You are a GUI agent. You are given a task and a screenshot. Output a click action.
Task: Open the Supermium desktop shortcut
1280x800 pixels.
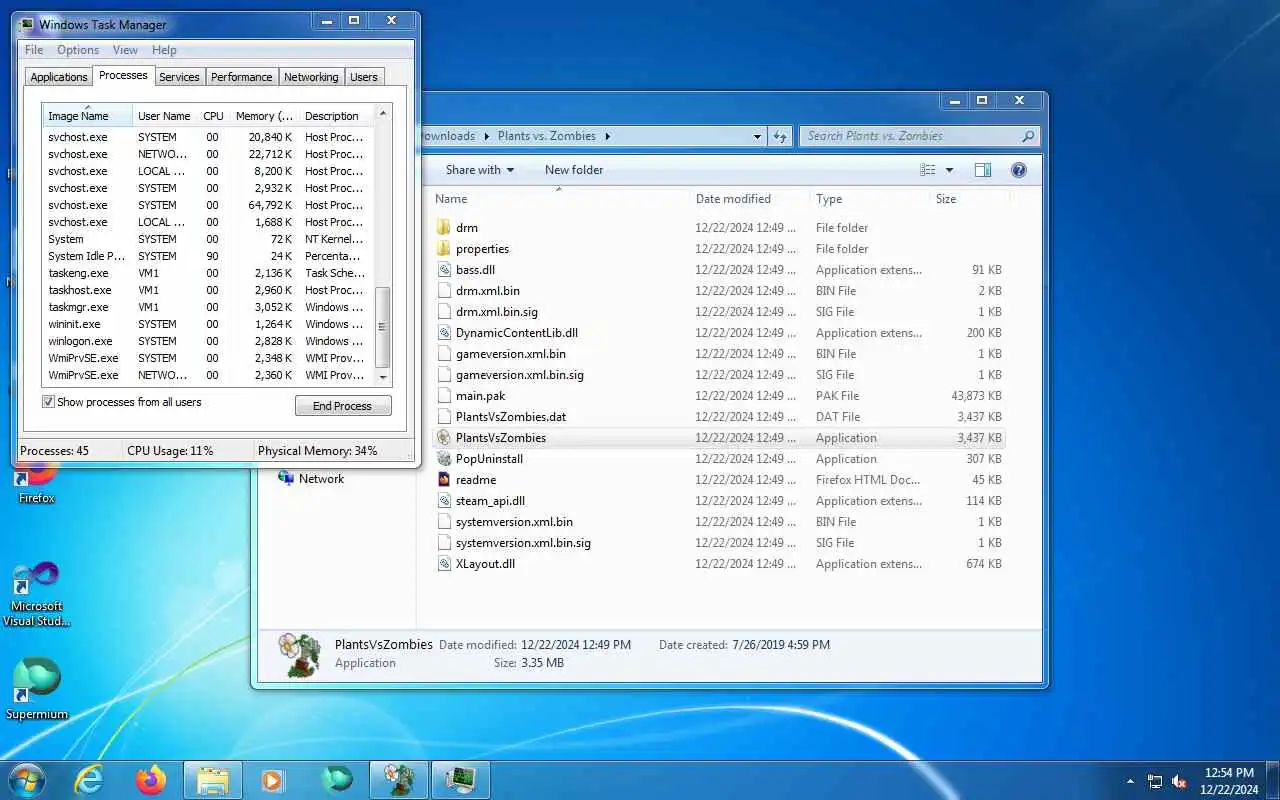[37, 688]
